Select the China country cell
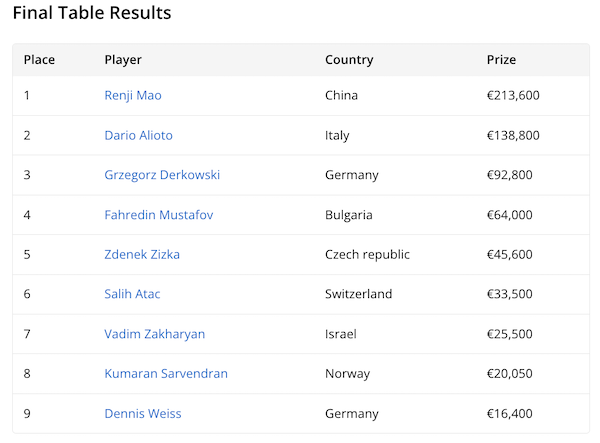 click(x=341, y=96)
